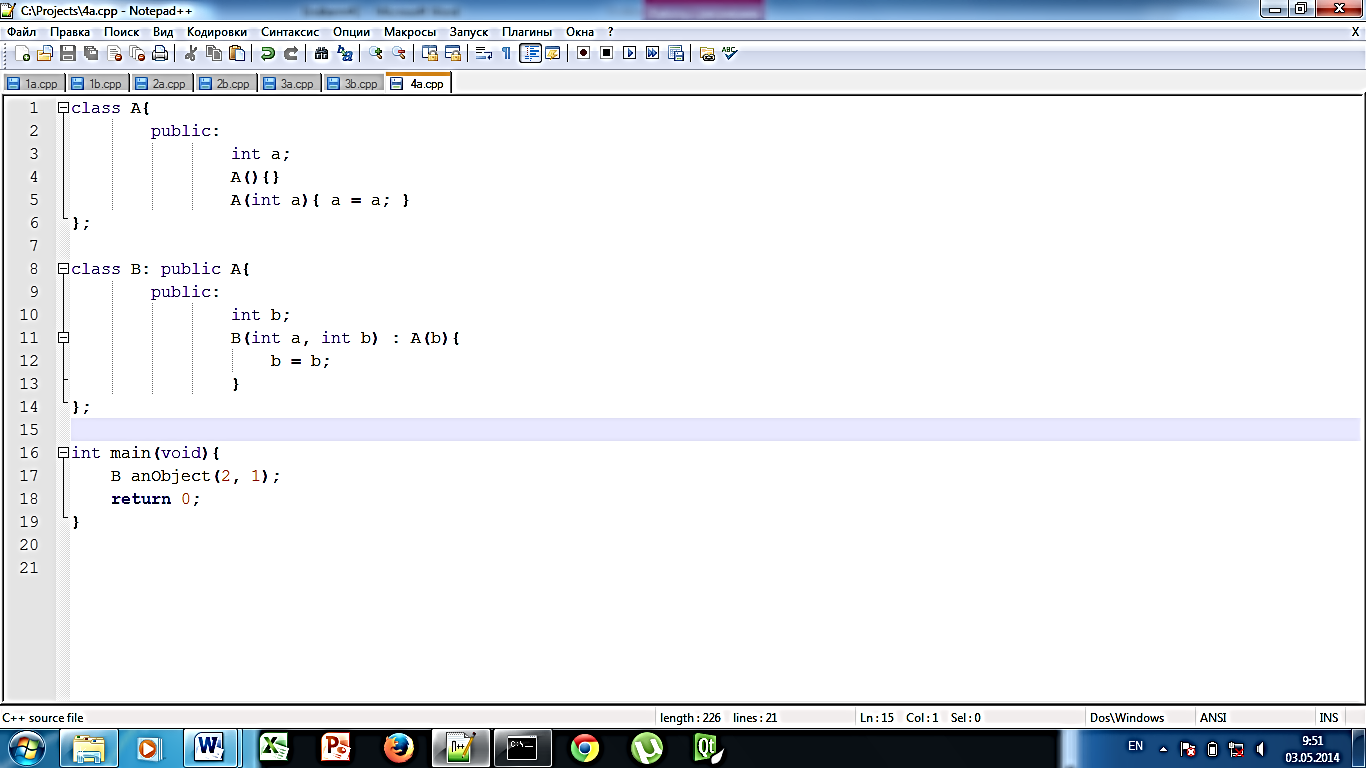
Task: Run macro multiple times icon
Action: [x=652, y=53]
